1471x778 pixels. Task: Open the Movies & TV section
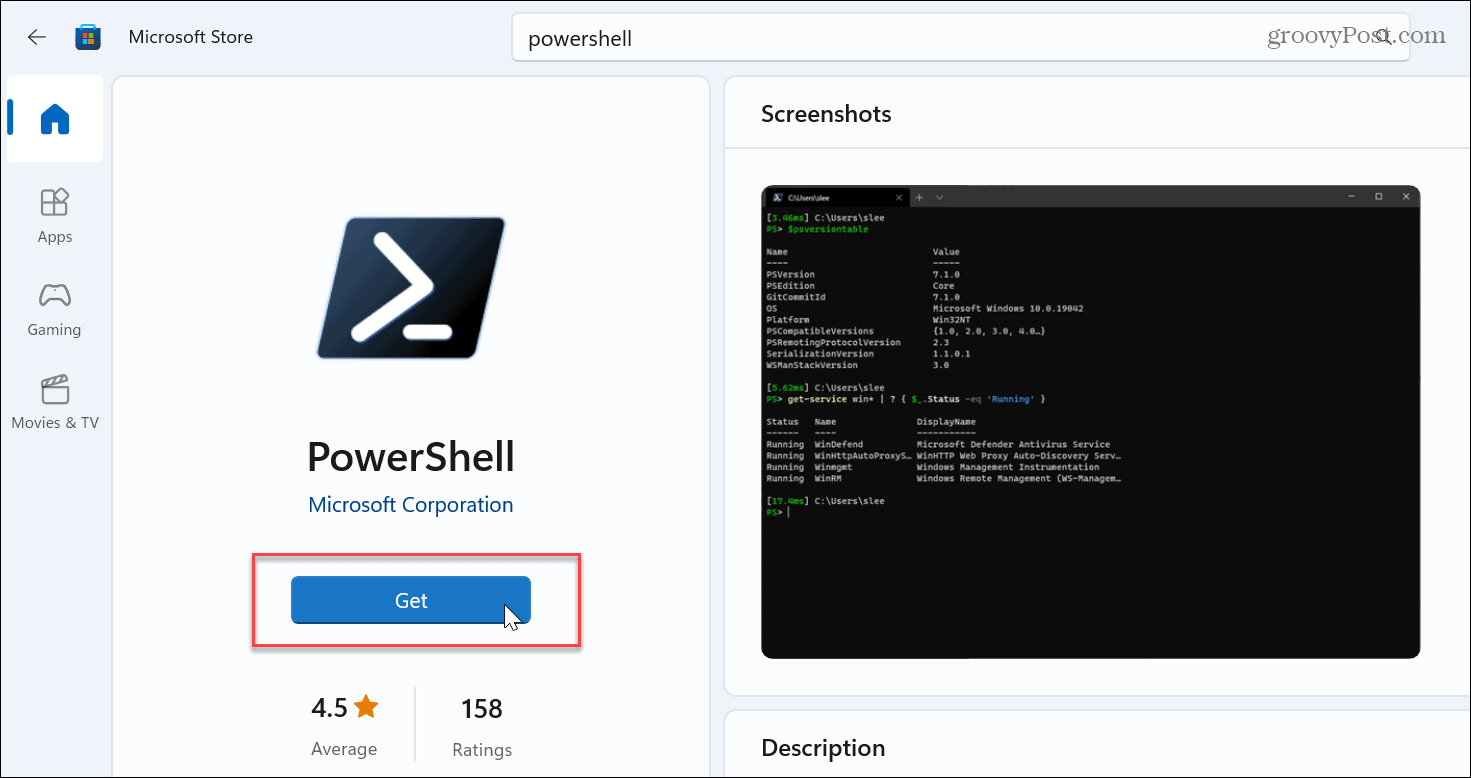tap(55, 402)
